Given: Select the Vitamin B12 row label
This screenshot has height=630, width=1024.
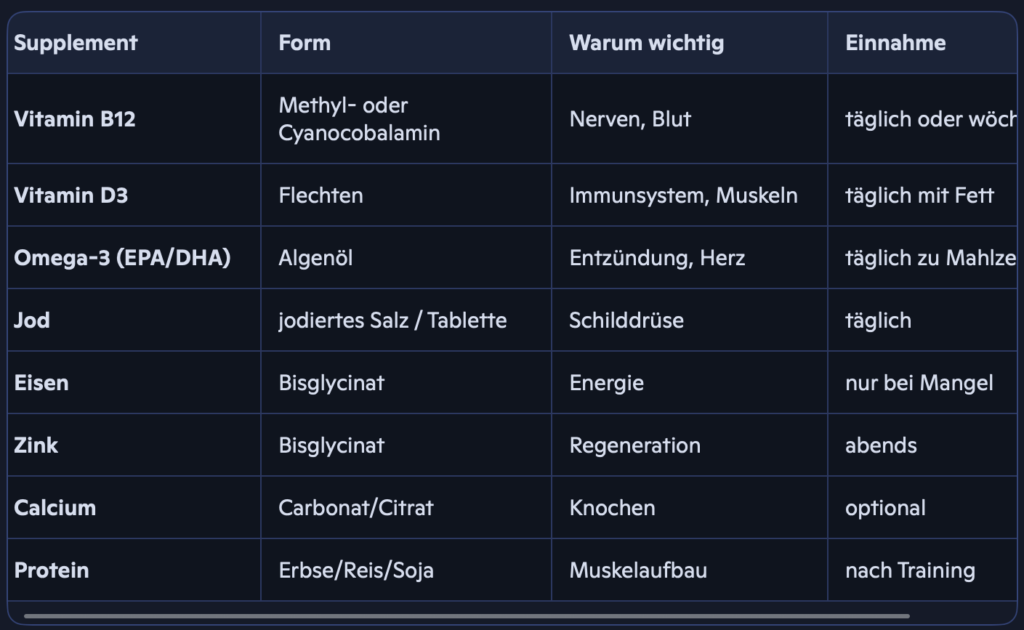Looking at the screenshot, I should coord(75,119).
